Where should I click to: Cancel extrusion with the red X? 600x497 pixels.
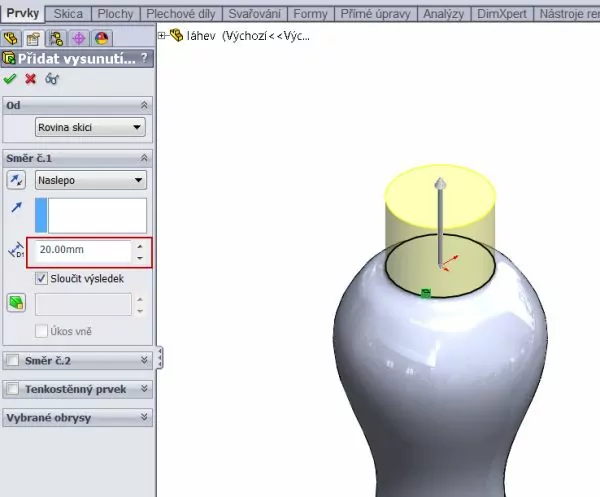click(x=30, y=78)
